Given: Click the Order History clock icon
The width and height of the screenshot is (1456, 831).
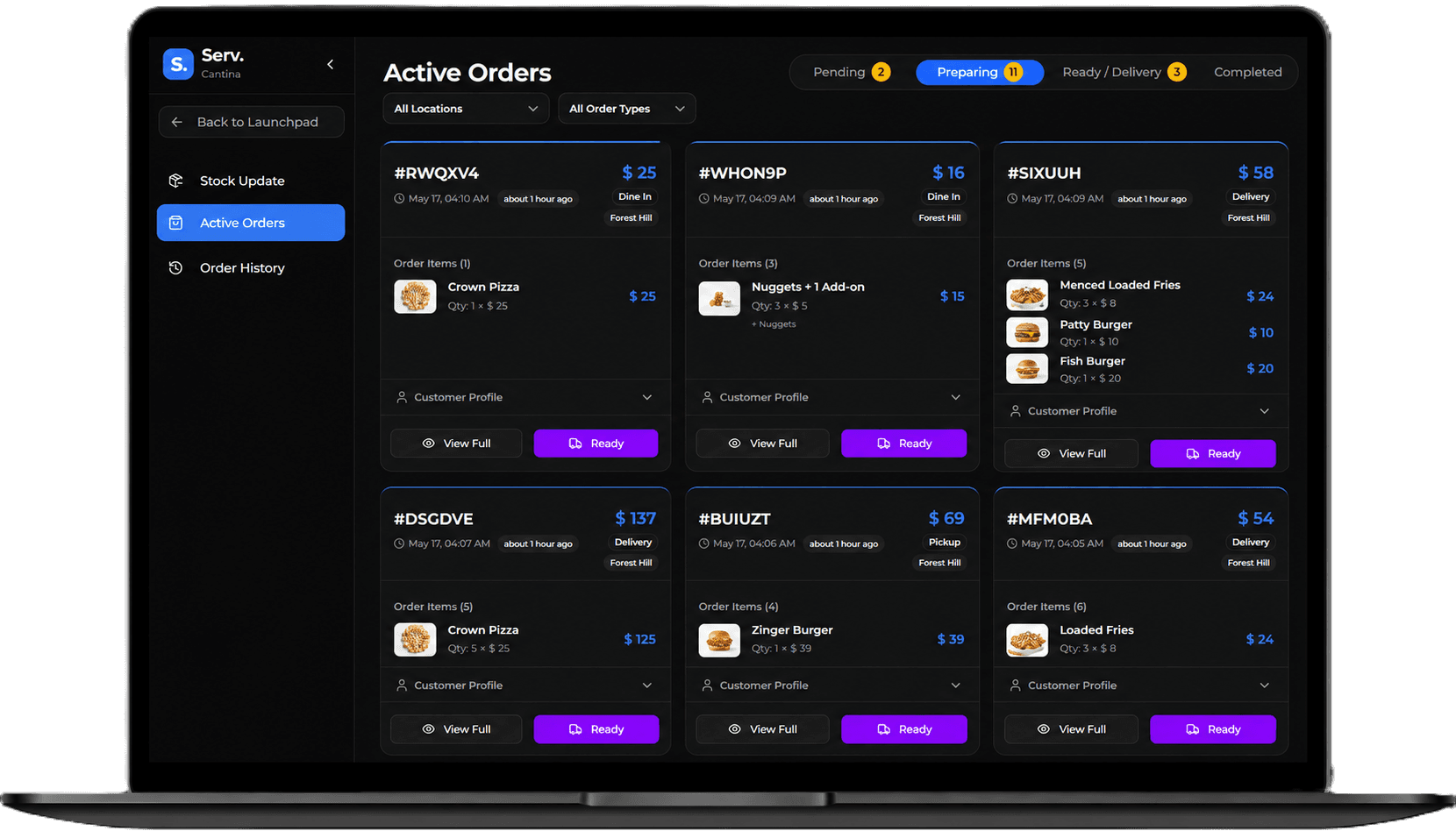Looking at the screenshot, I should click(175, 268).
